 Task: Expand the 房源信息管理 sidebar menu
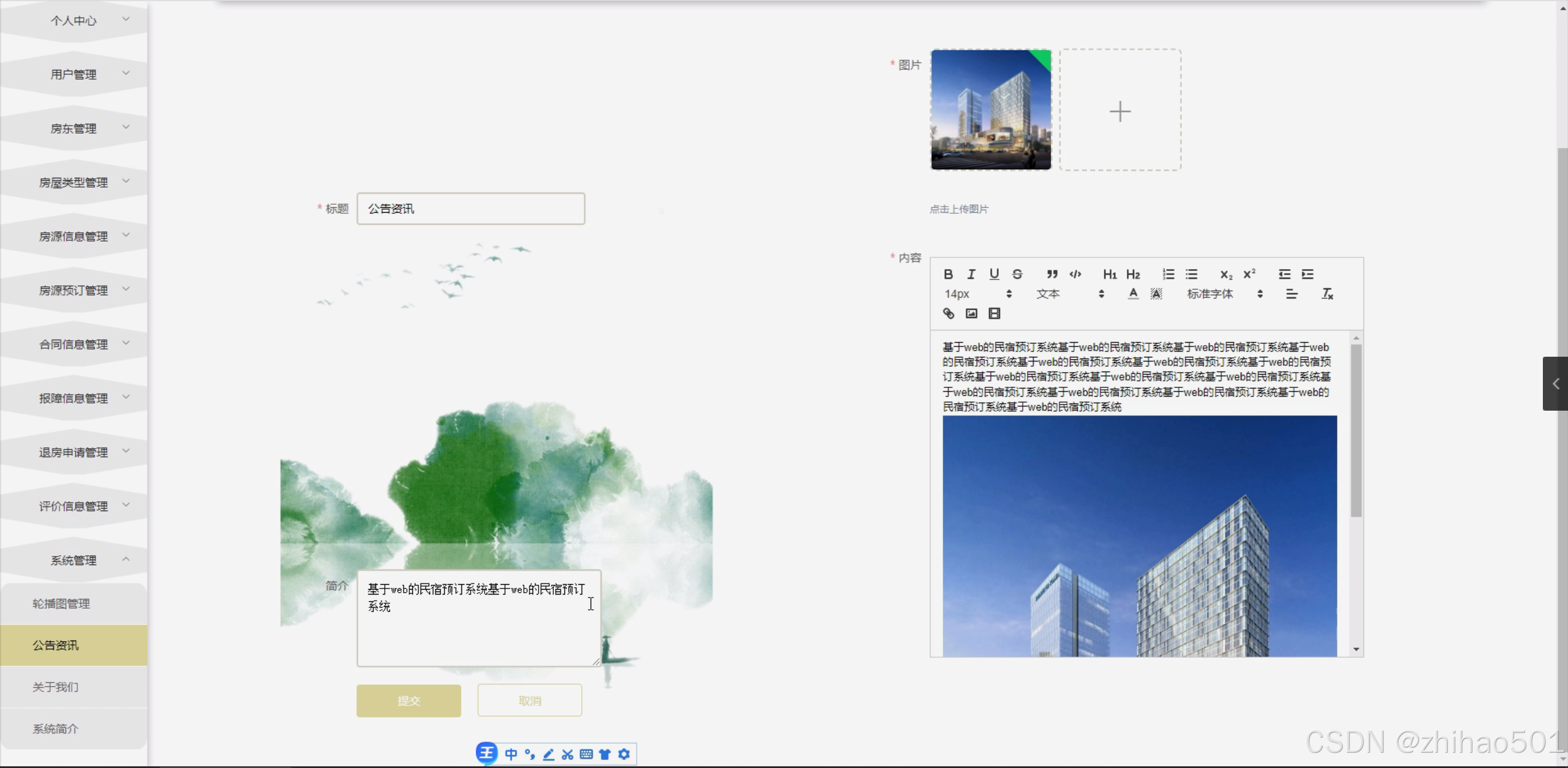pyautogui.click(x=74, y=236)
